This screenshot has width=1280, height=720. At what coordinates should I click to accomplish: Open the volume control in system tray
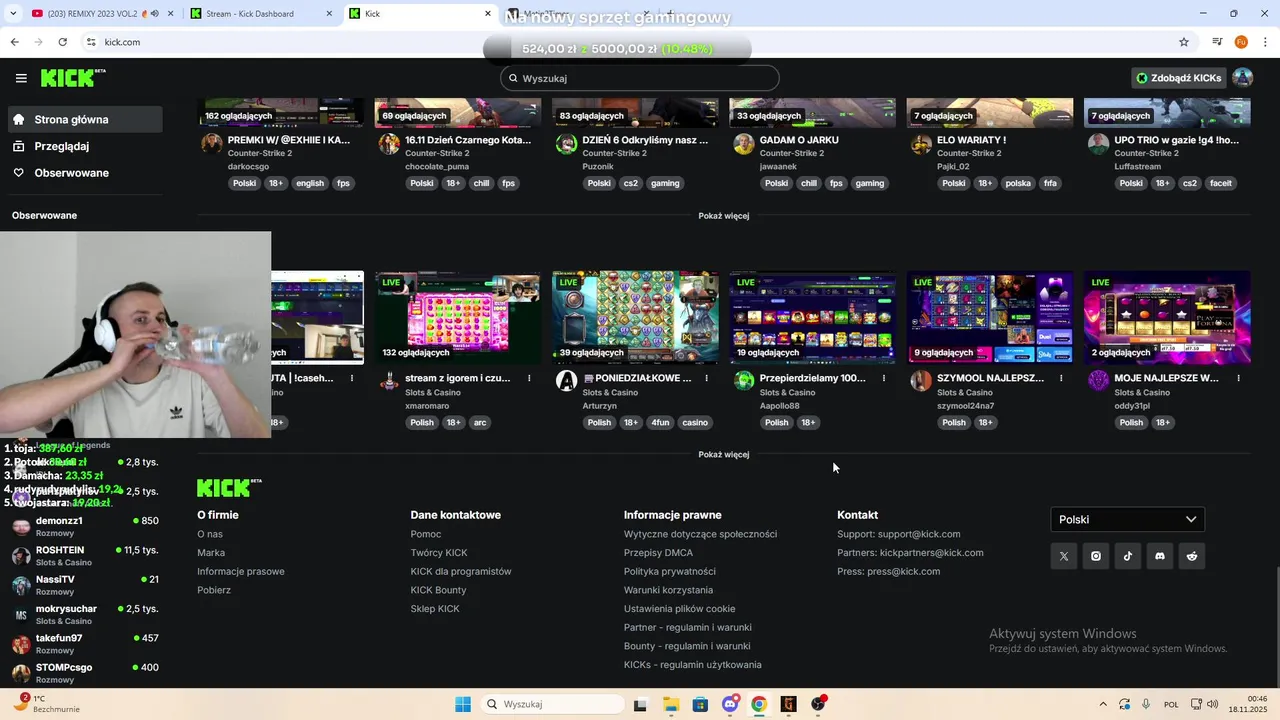point(1212,704)
